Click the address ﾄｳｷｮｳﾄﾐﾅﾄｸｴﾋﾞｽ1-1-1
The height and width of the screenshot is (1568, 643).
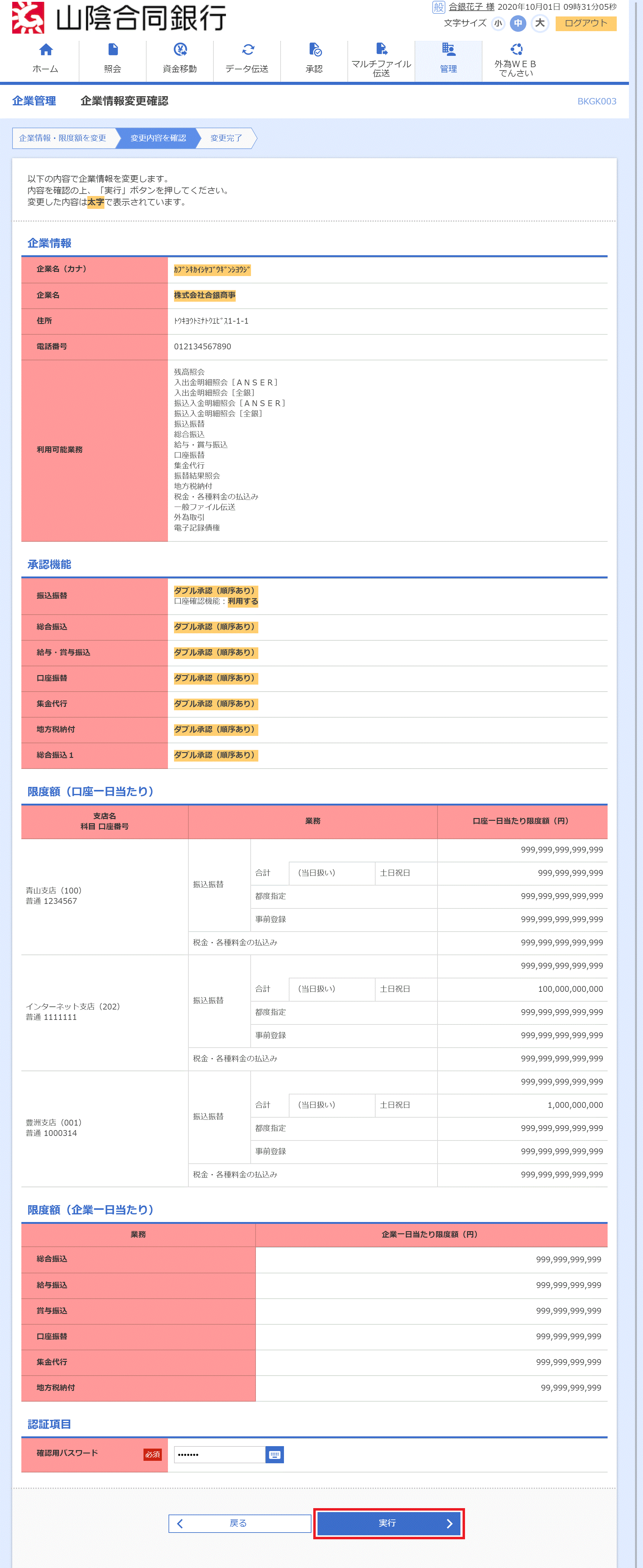tap(211, 321)
